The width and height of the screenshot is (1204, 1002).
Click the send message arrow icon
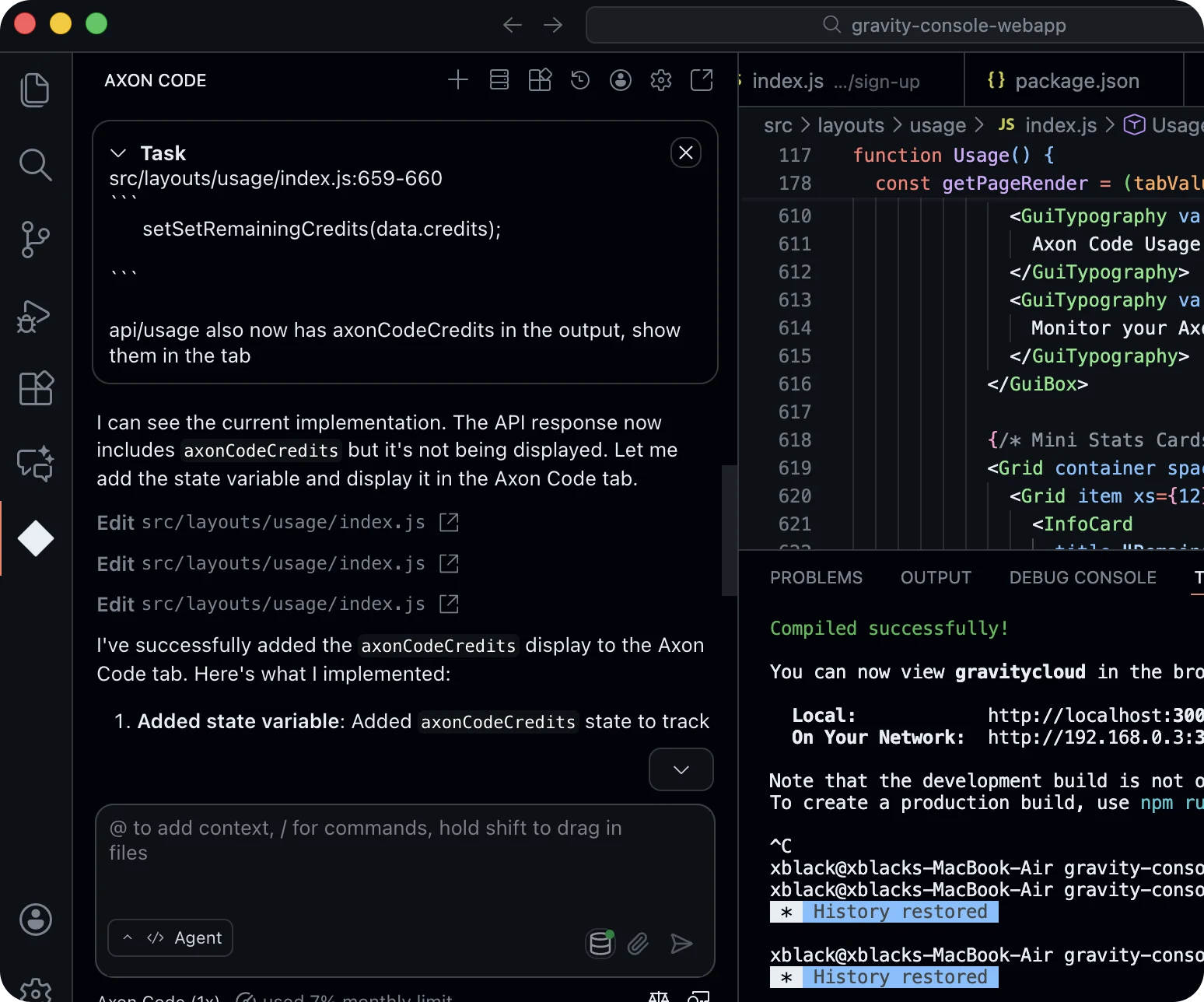coord(681,944)
